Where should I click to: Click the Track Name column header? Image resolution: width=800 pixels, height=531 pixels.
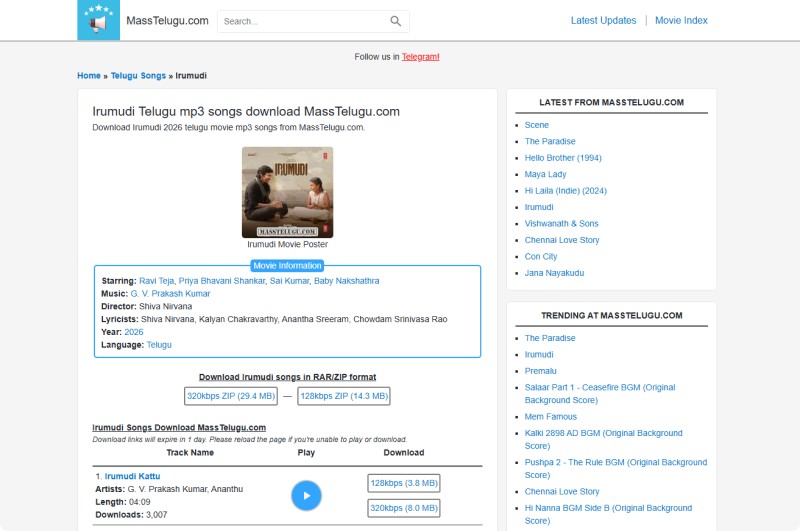190,452
